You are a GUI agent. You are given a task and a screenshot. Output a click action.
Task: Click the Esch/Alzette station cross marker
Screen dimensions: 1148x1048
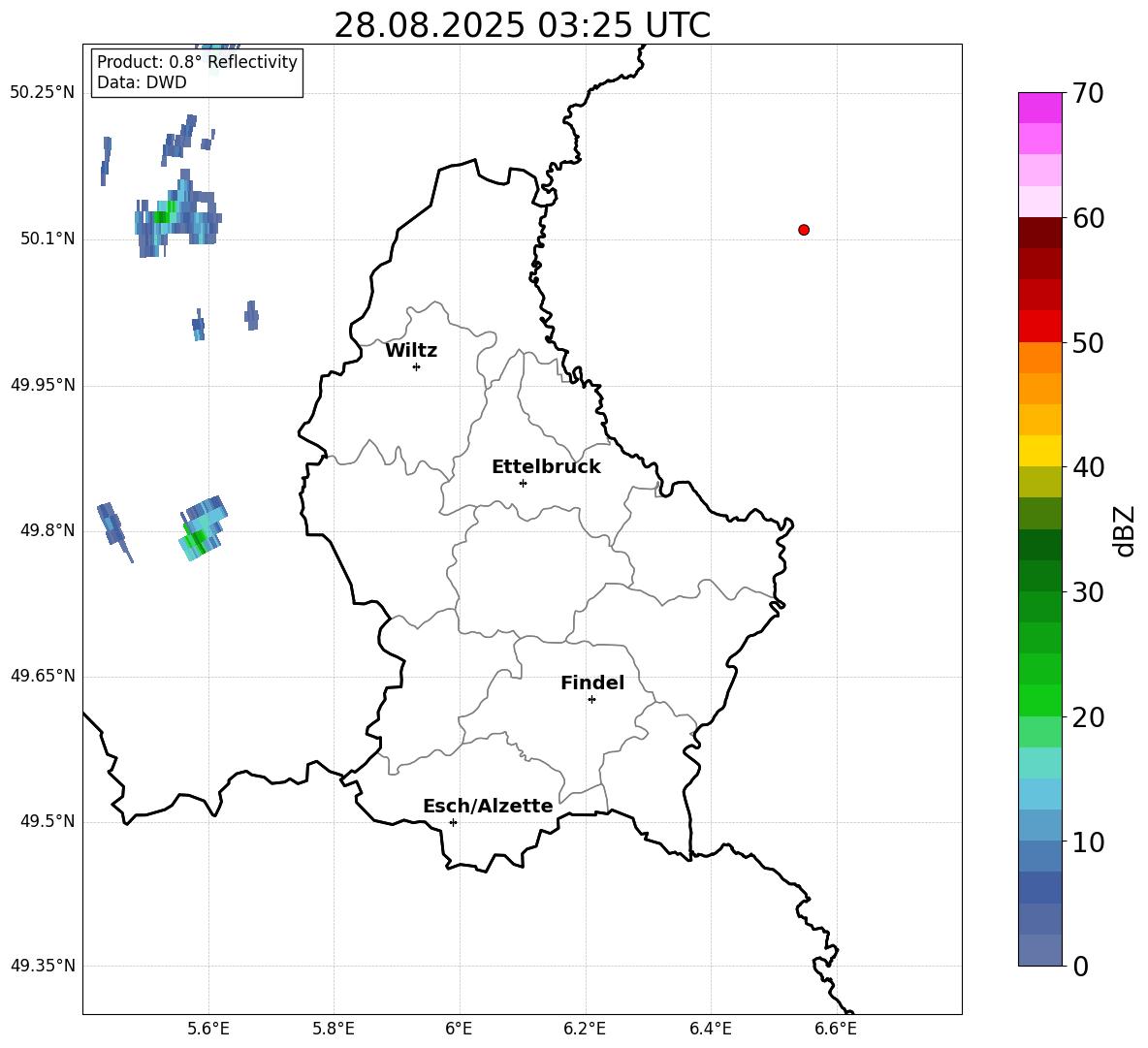coord(453,822)
